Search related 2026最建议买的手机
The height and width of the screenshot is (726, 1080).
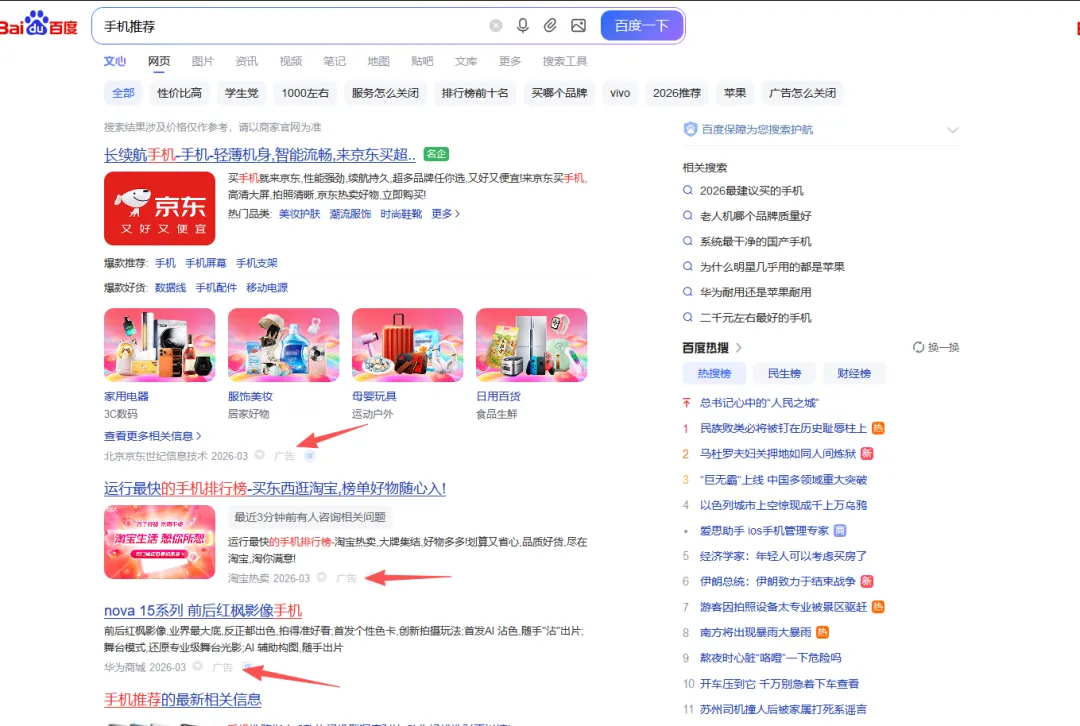coord(751,191)
